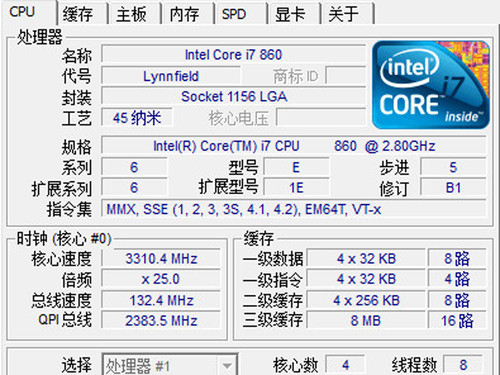Click the processor name field Intel Core i7 860
The image size is (500, 375).
click(x=233, y=54)
